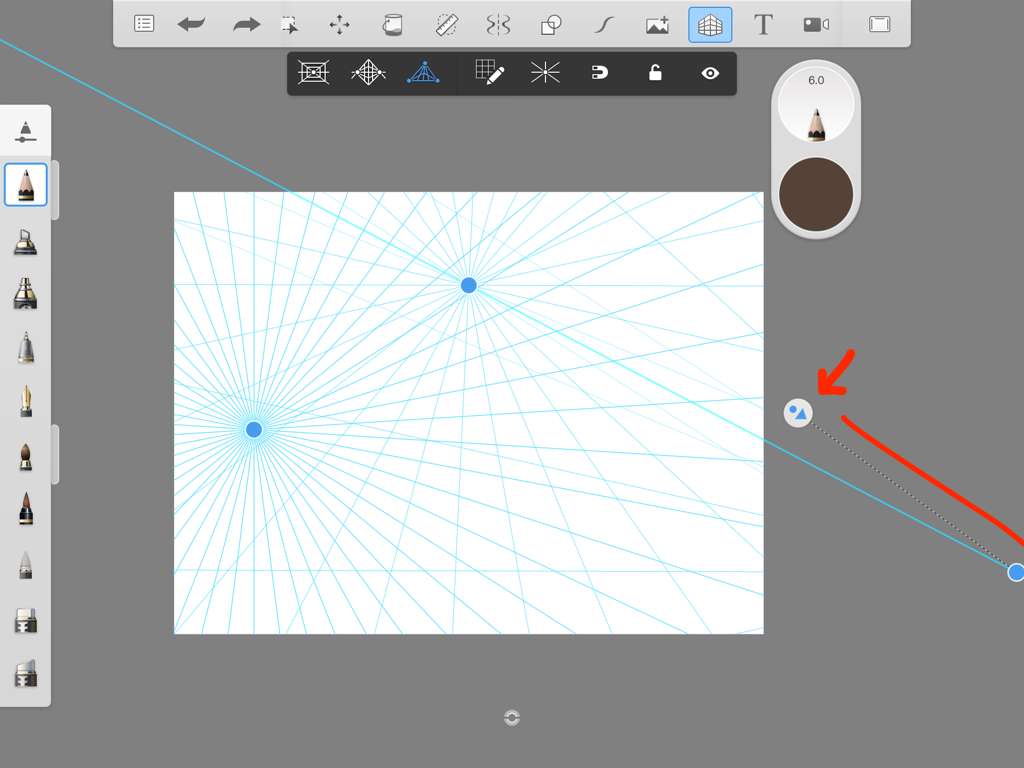1024x768 pixels.
Task: Undo the last action
Action: (x=191, y=24)
